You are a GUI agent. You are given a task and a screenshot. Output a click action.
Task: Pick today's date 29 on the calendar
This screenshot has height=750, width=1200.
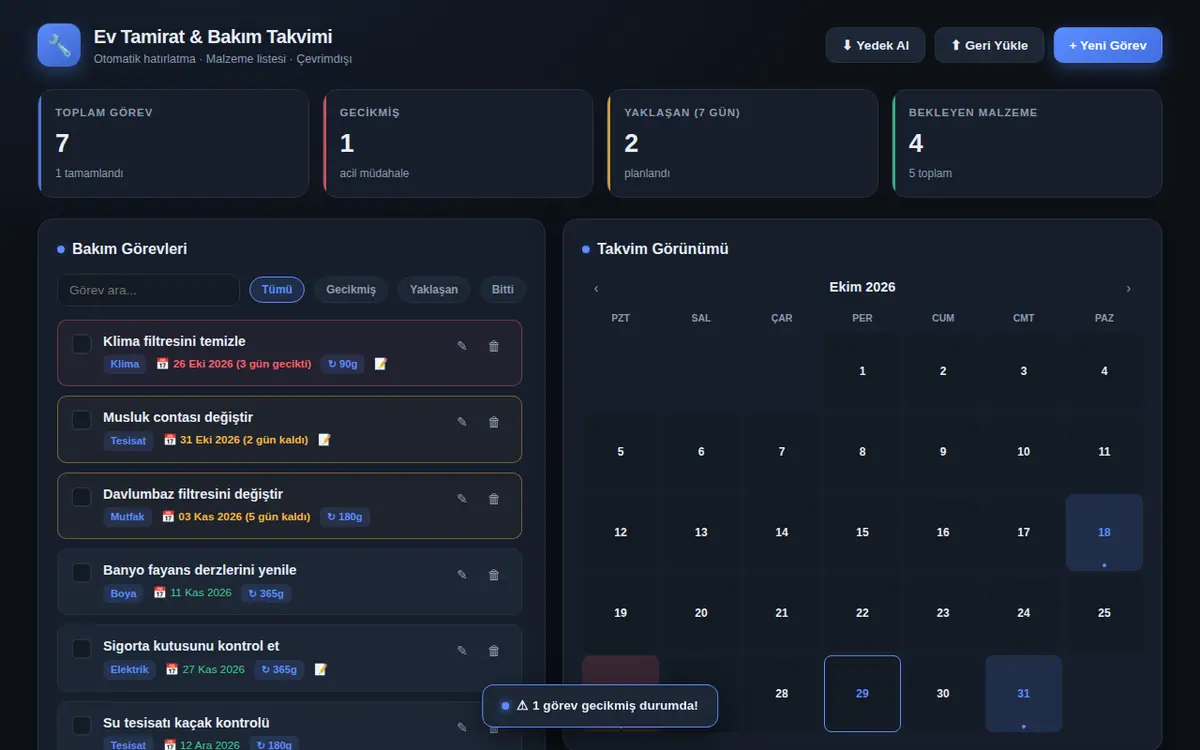862,694
